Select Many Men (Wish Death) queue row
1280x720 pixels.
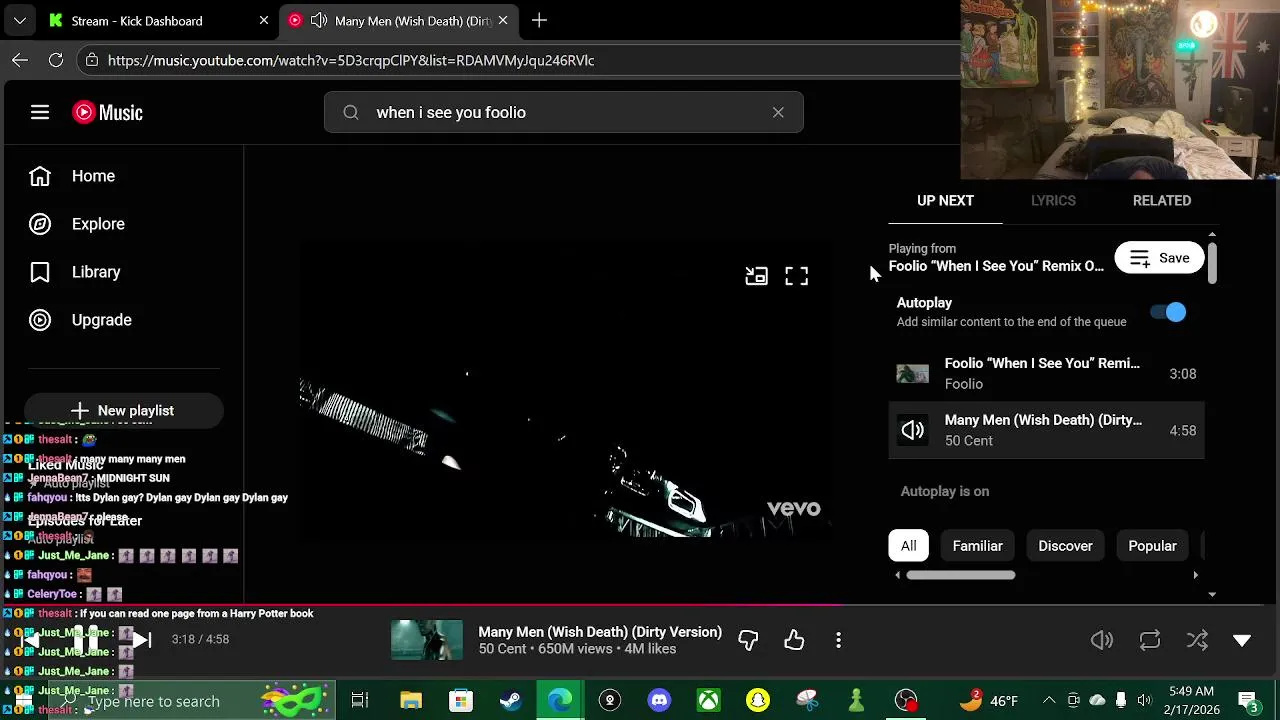point(1046,430)
